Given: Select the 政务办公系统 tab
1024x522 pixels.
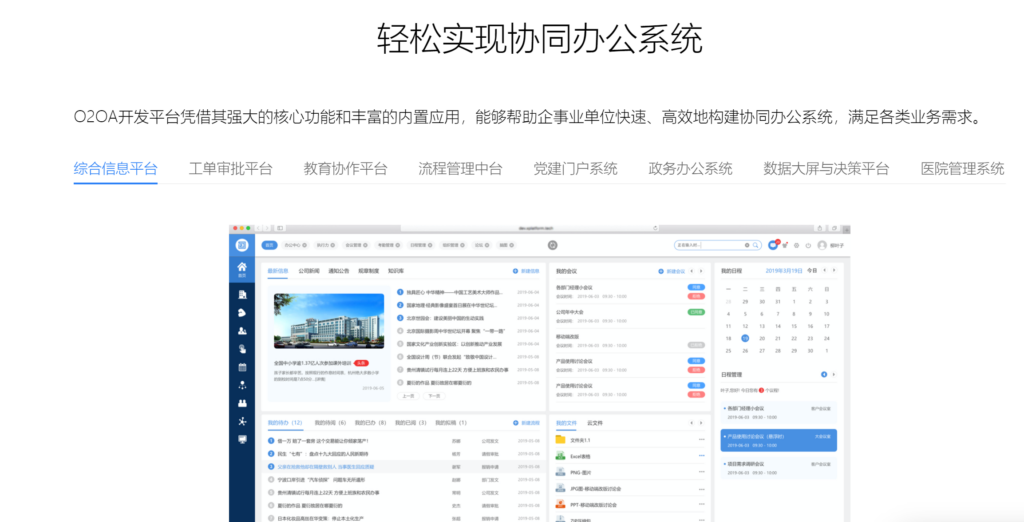Looking at the screenshot, I should [690, 169].
